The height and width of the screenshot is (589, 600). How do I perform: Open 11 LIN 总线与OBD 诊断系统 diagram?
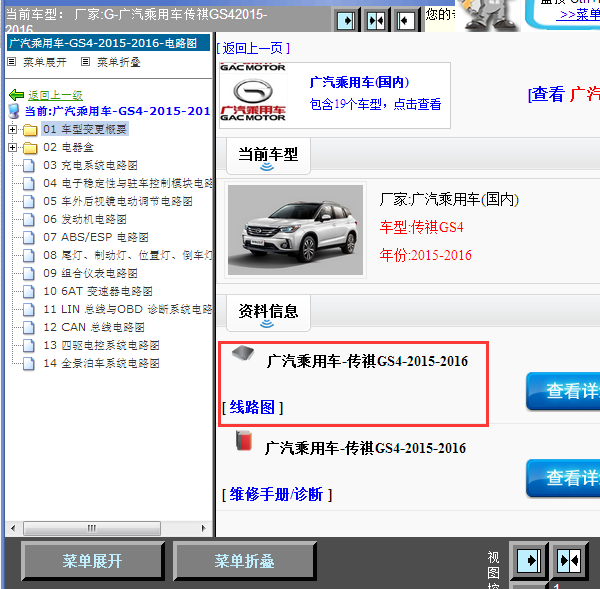tap(128, 309)
